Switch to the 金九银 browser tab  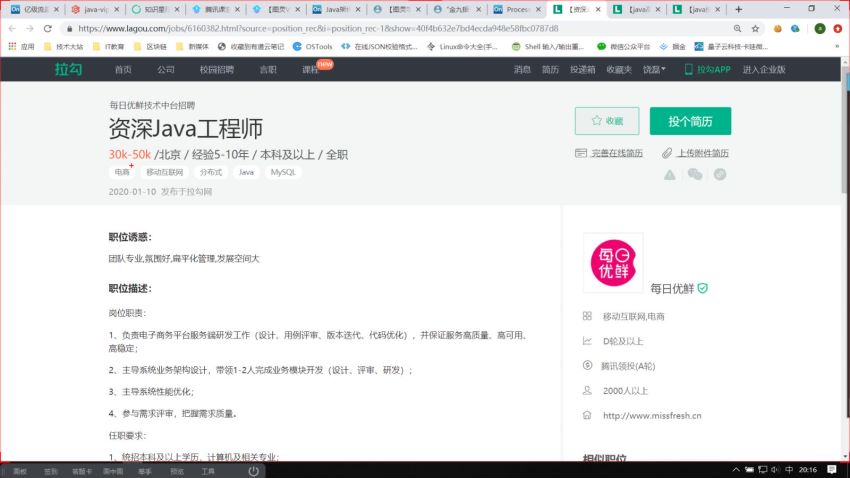456,9
